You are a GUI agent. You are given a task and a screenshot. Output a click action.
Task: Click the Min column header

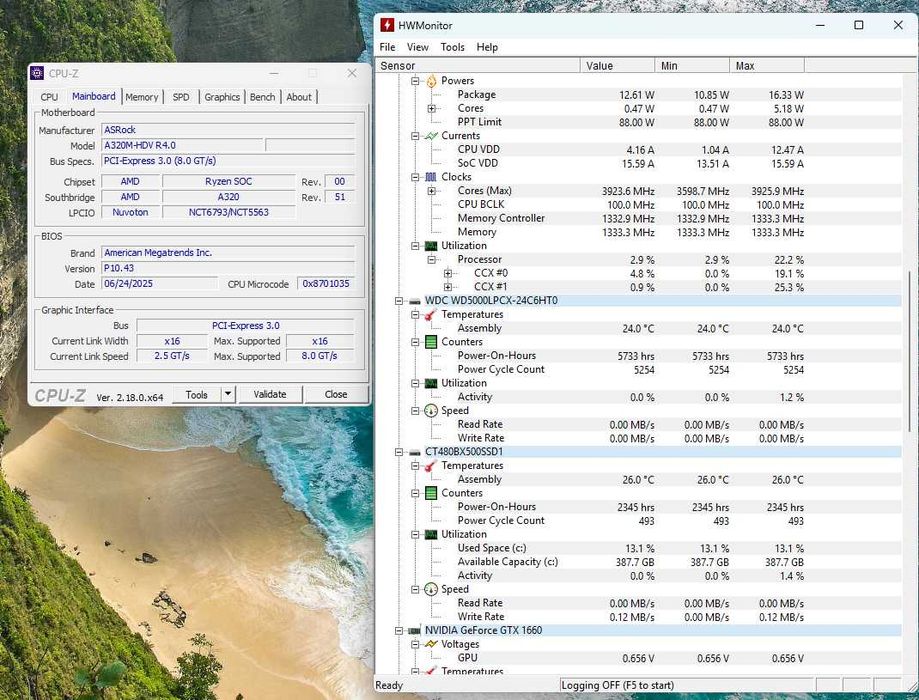coord(692,66)
